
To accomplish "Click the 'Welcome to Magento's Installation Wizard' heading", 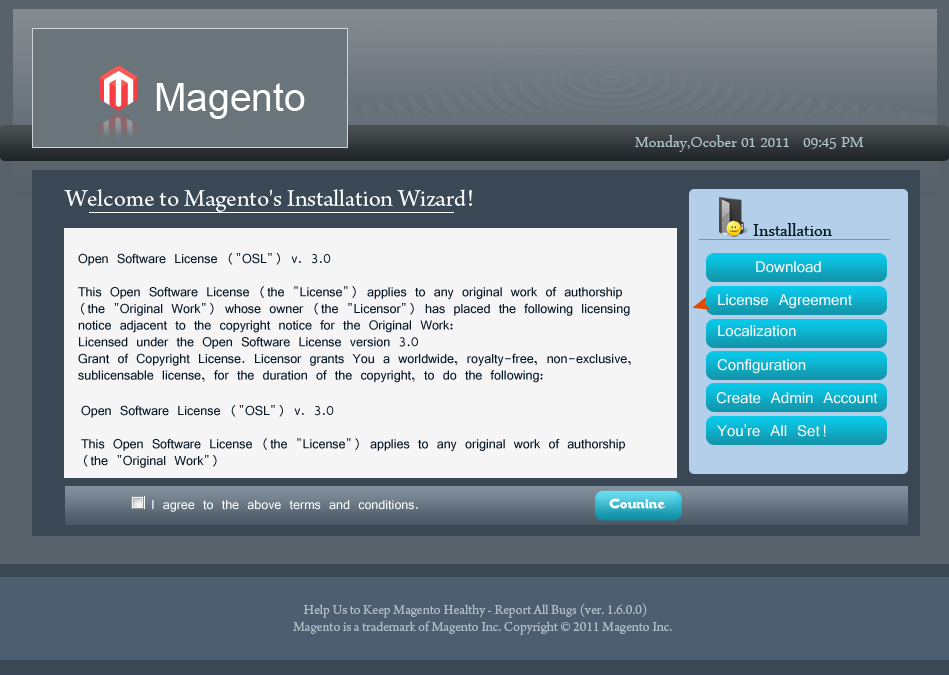I will click(x=268, y=199).
